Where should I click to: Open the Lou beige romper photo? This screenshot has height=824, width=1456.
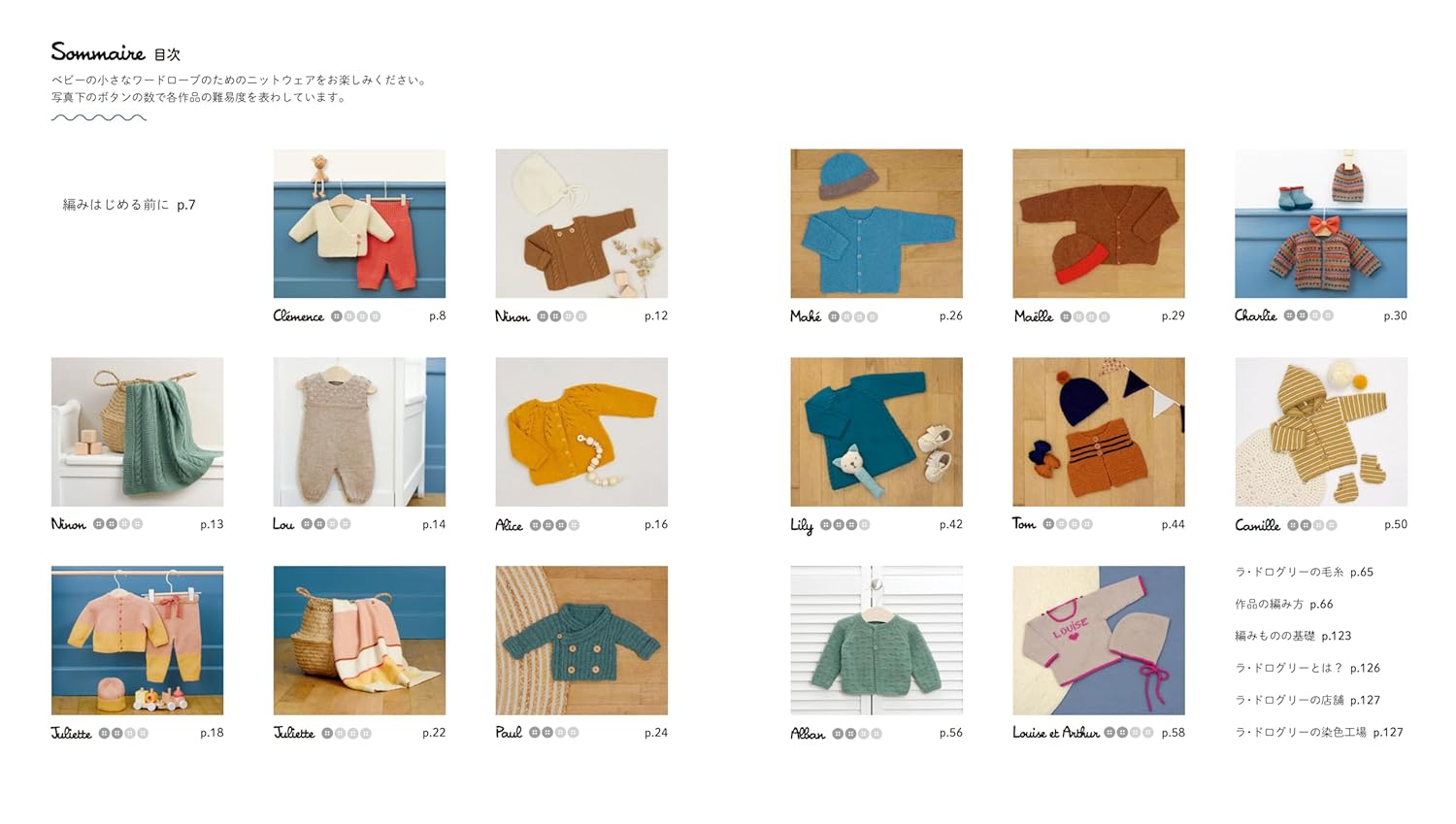click(359, 432)
